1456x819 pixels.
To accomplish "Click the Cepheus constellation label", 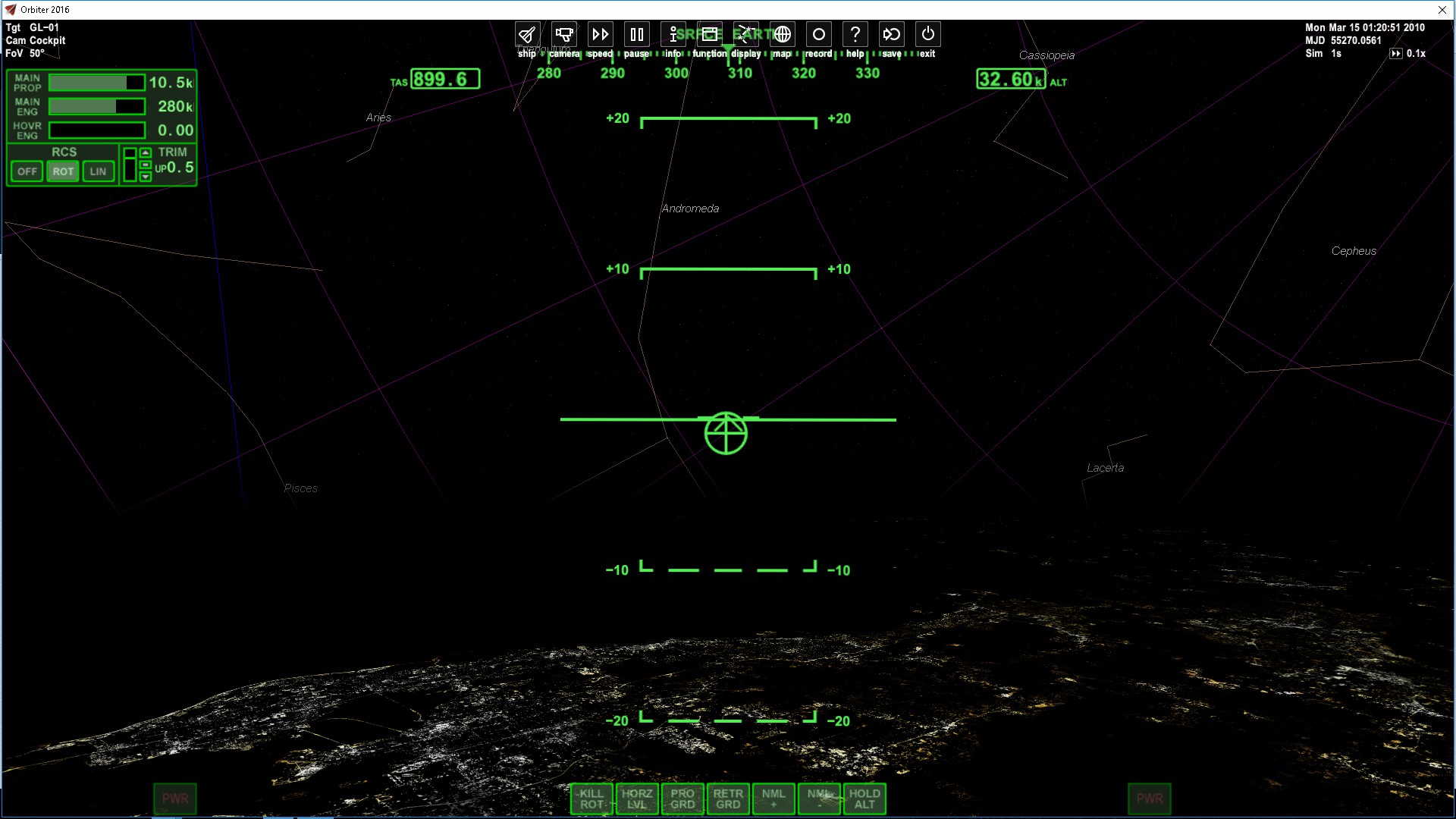I will tap(1354, 251).
